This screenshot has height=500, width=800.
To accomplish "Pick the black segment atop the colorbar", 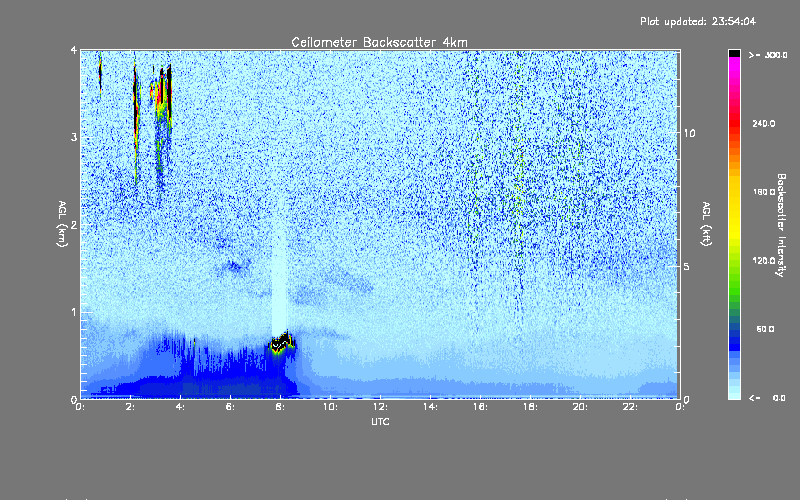I will point(734,53).
